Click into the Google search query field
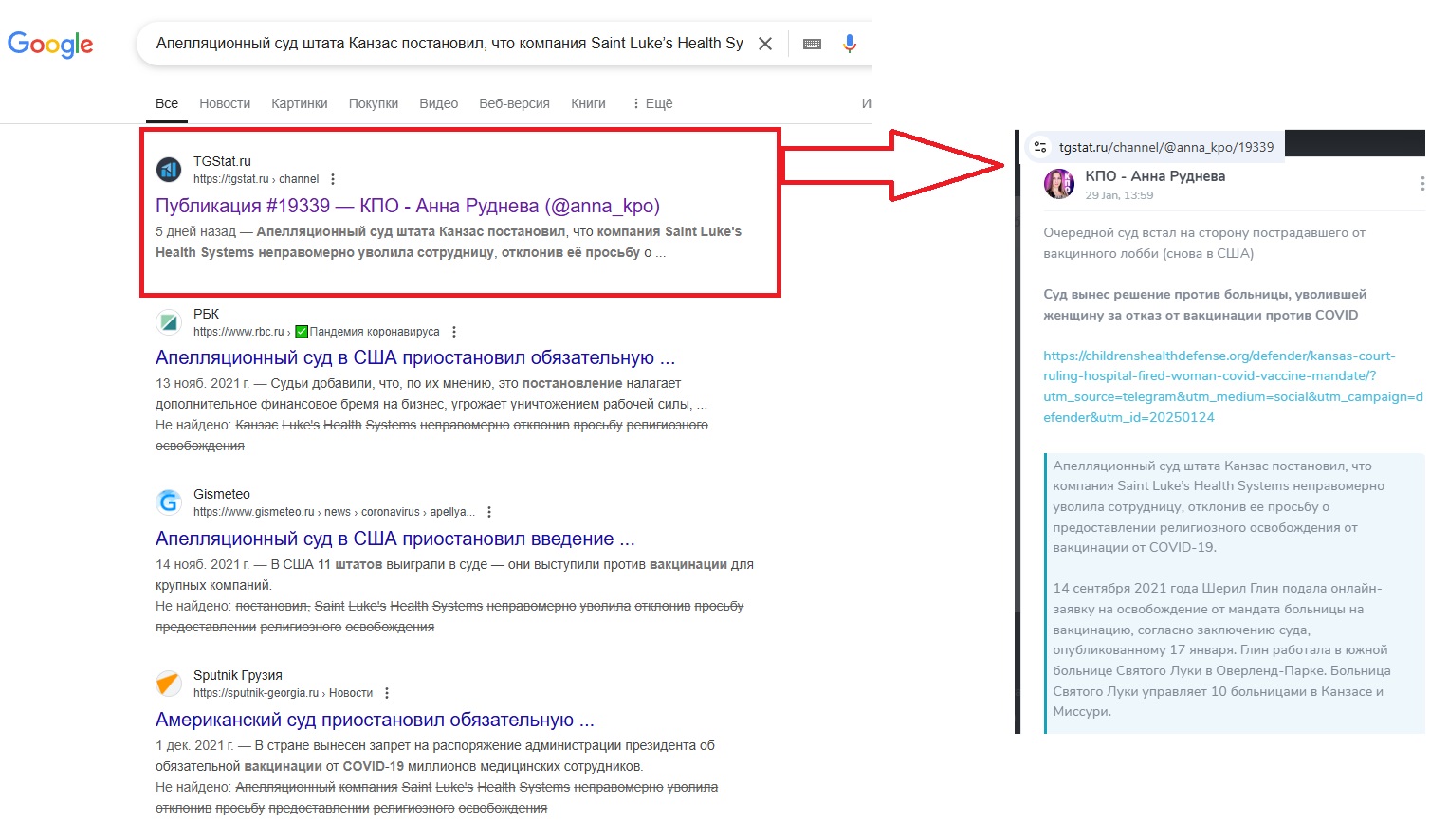Image resolution: width=1430 pixels, height=840 pixels. (449, 44)
